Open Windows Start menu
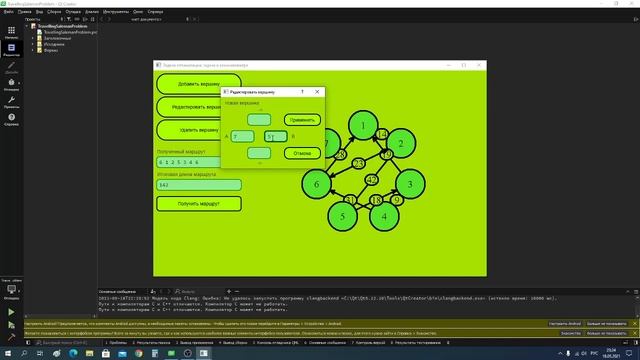Screen dimensions: 640x360 tap(8, 353)
